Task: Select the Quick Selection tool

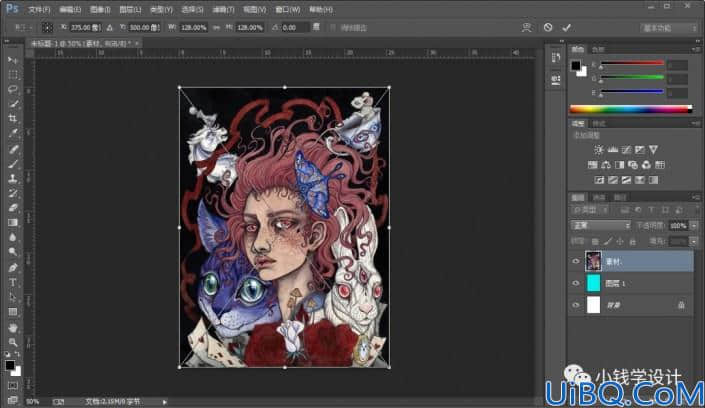Action: [x=13, y=104]
